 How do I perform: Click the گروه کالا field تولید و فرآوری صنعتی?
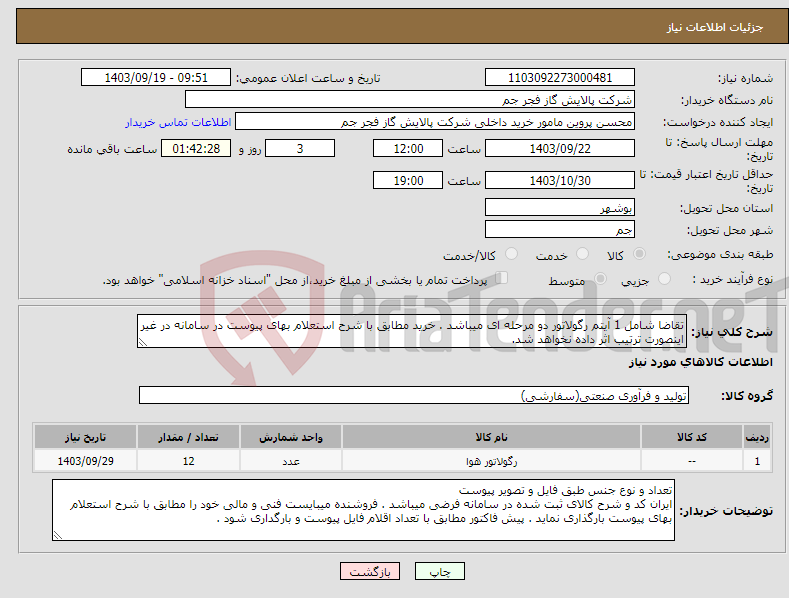click(414, 396)
